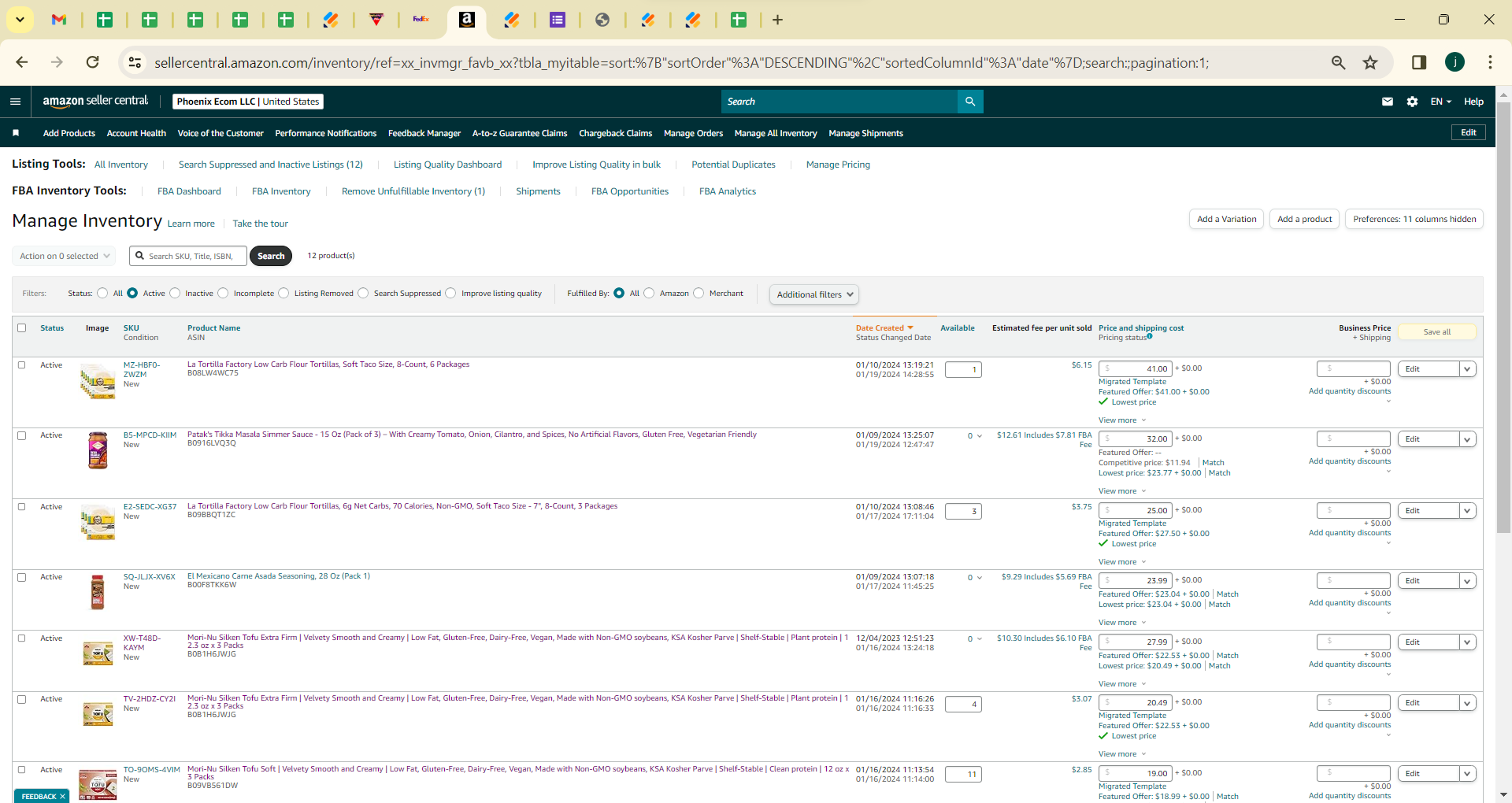
Task: Click the Add a Variation button
Action: [1226, 219]
